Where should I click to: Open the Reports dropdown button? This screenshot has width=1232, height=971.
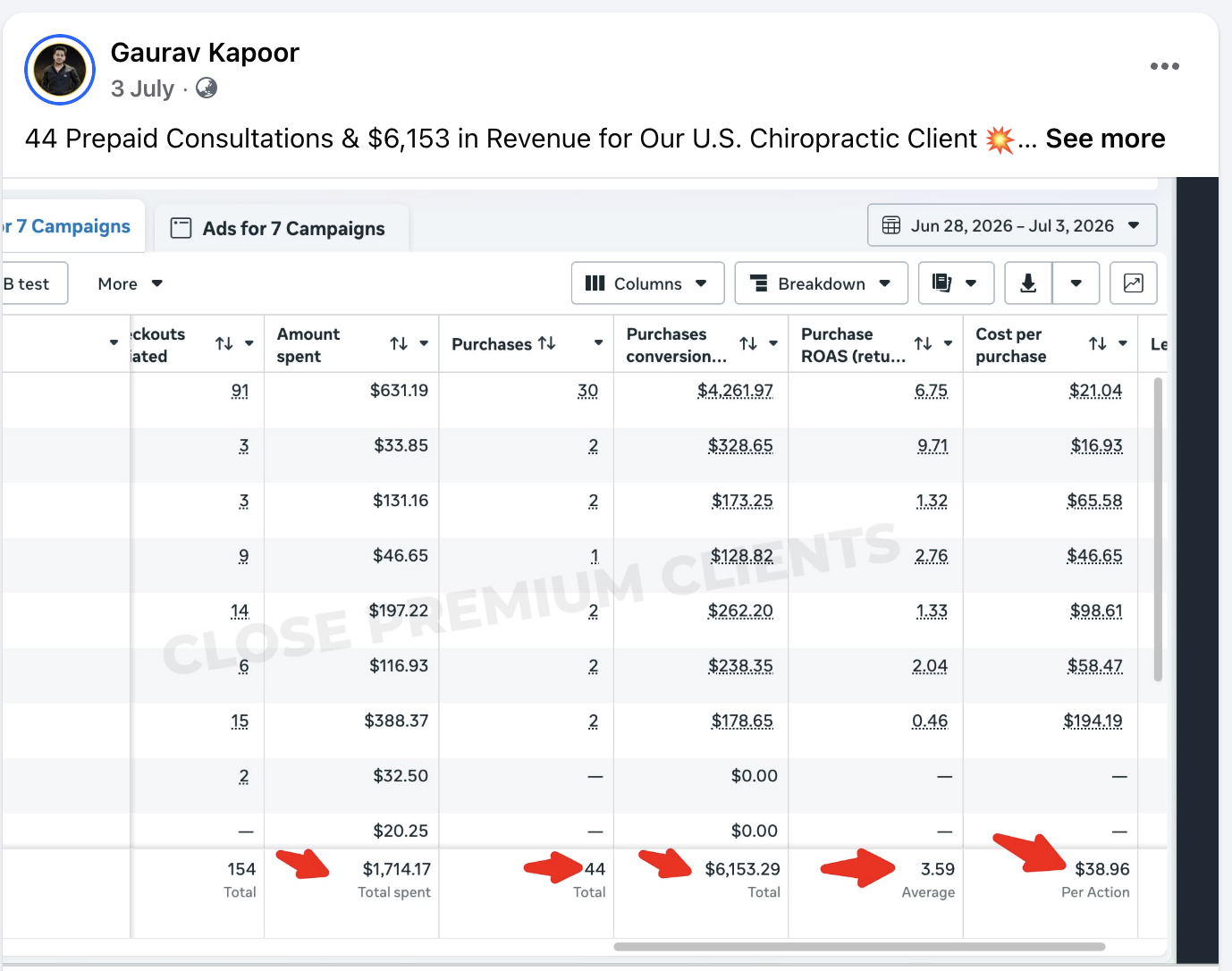956,283
